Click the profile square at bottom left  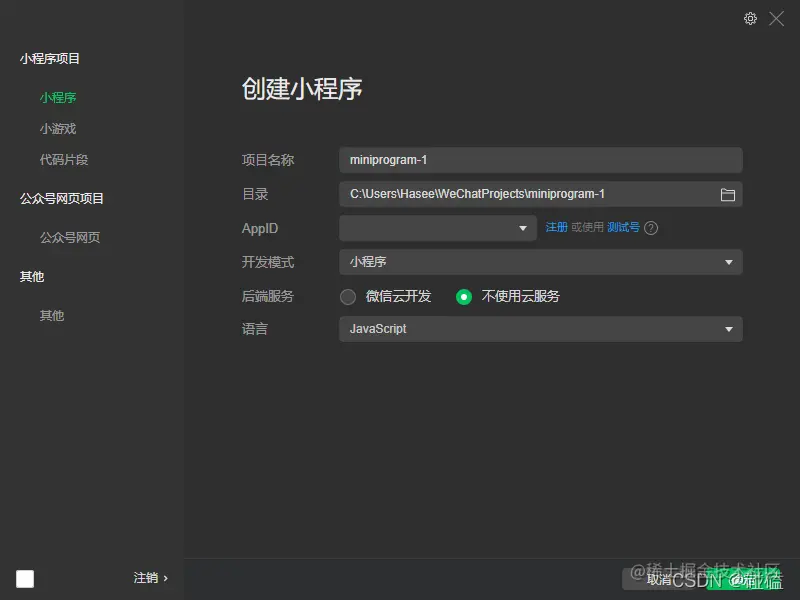[23, 578]
